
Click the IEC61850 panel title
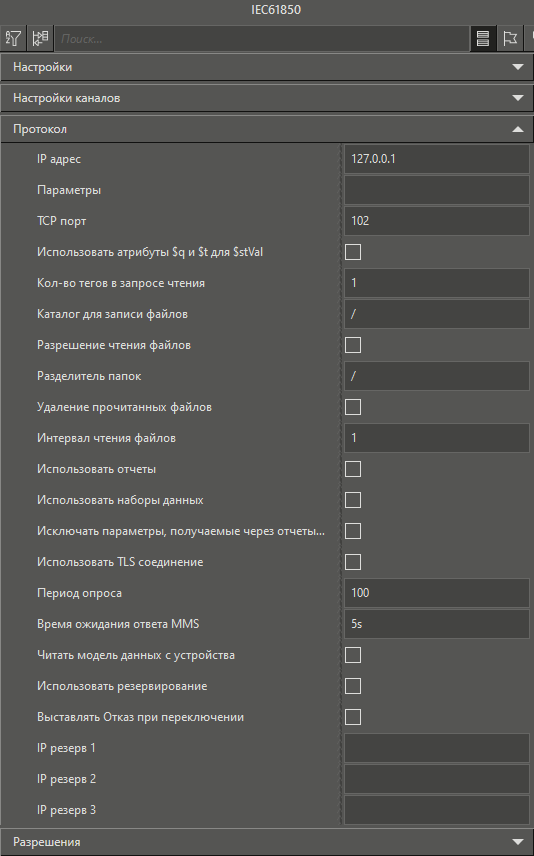[x=276, y=10]
